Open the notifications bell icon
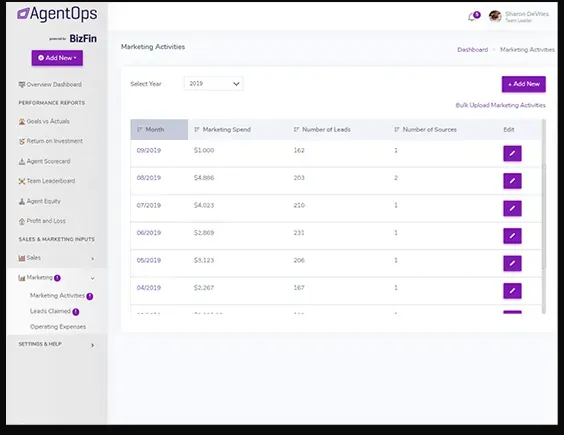 pos(472,17)
